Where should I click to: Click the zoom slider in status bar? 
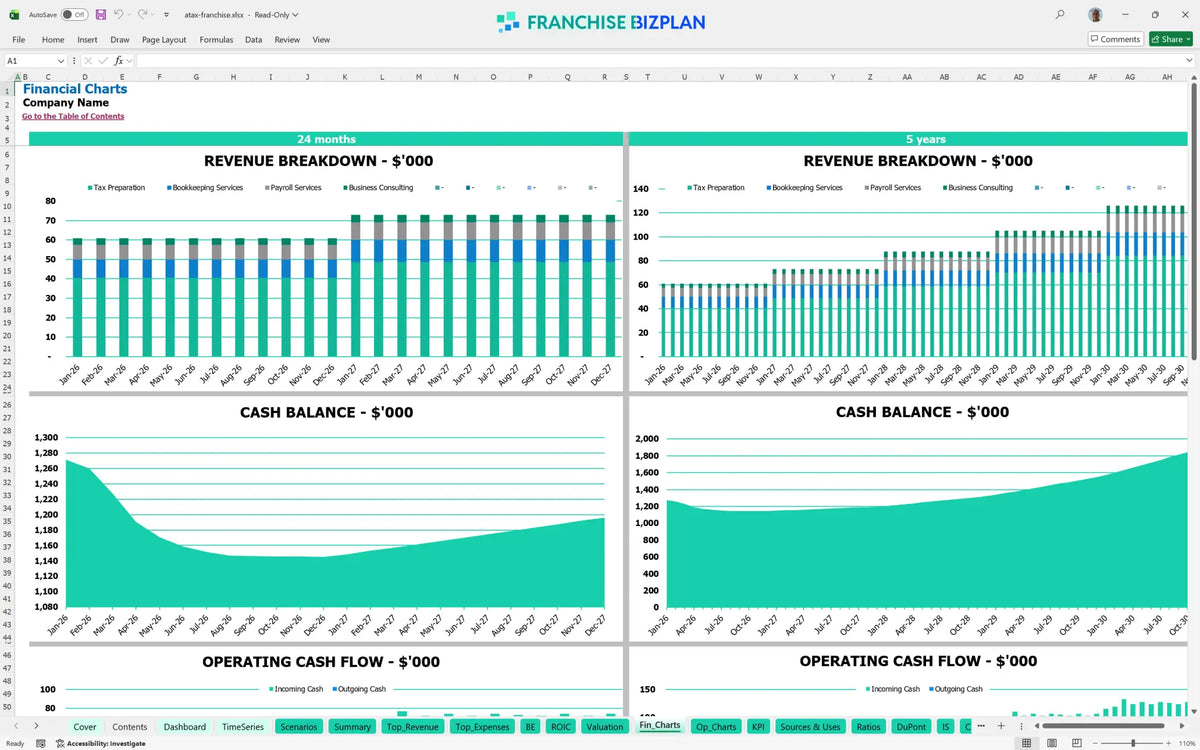coord(1132,743)
